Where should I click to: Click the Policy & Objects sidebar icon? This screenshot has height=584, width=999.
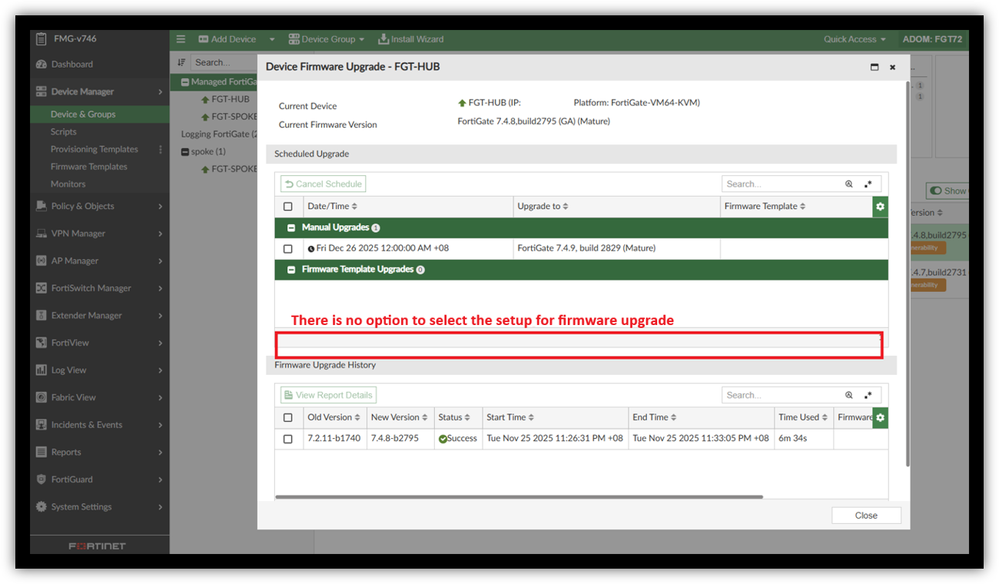pyautogui.click(x=41, y=206)
